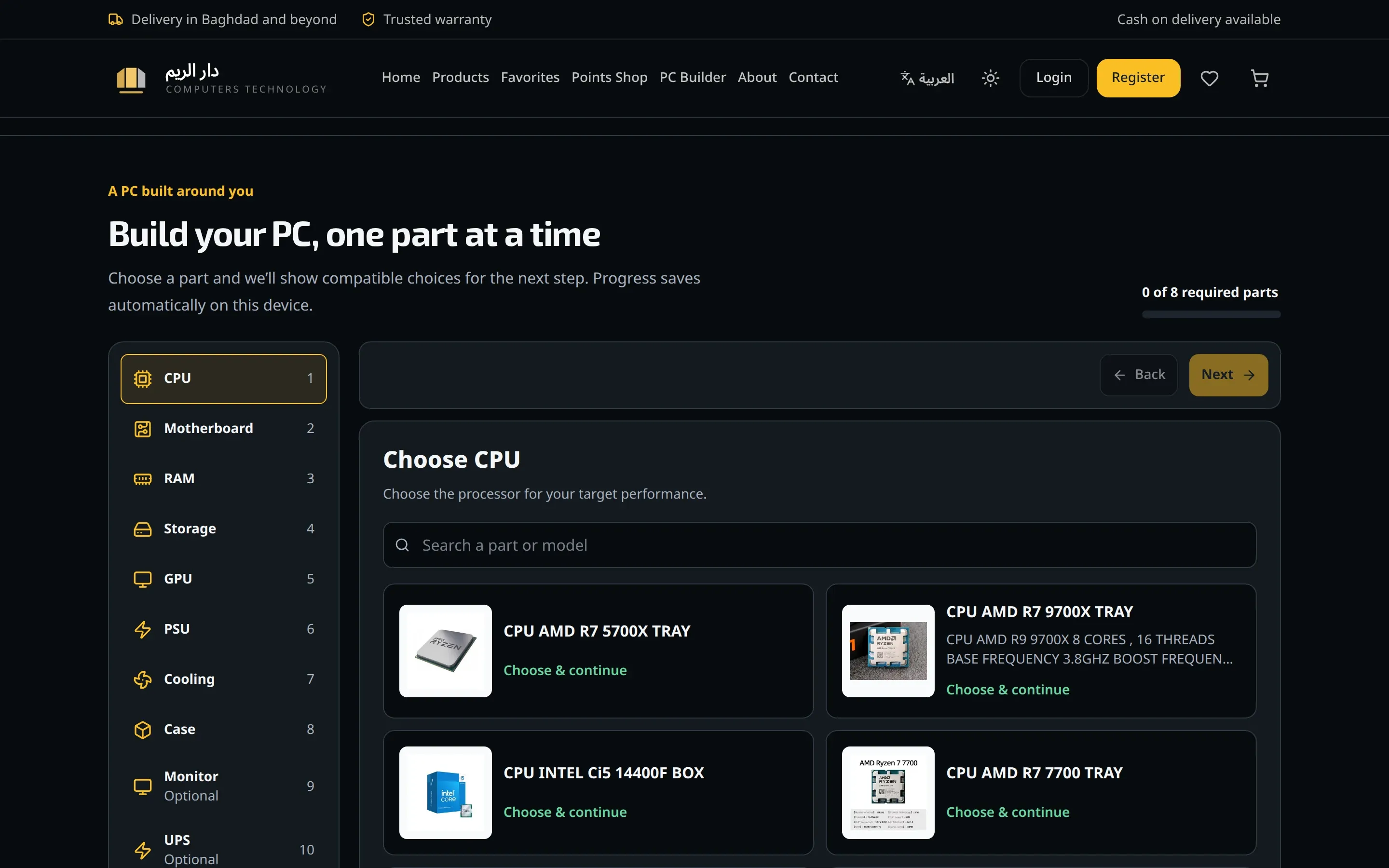Open the shopping cart icon
1389x868 pixels.
pyautogui.click(x=1259, y=78)
